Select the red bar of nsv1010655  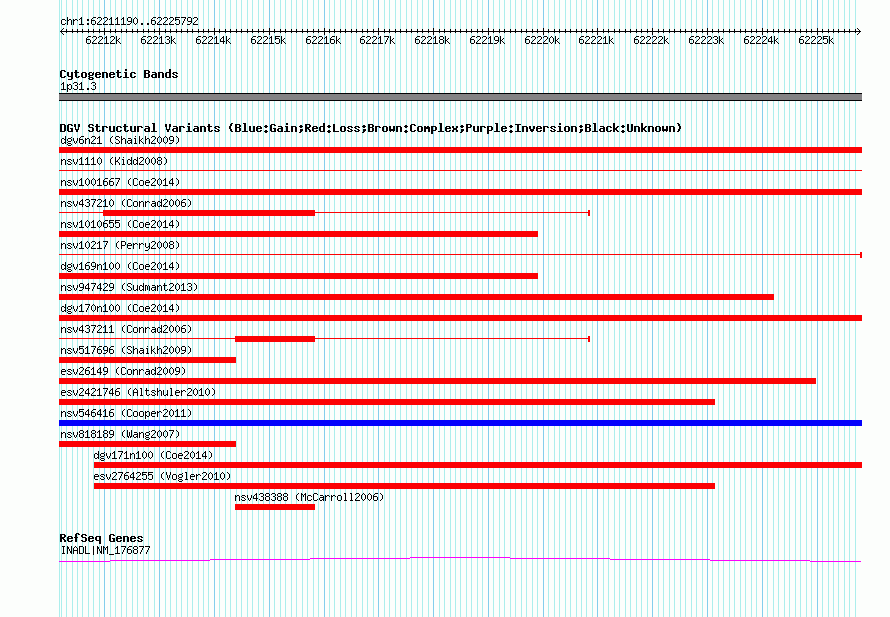point(299,234)
